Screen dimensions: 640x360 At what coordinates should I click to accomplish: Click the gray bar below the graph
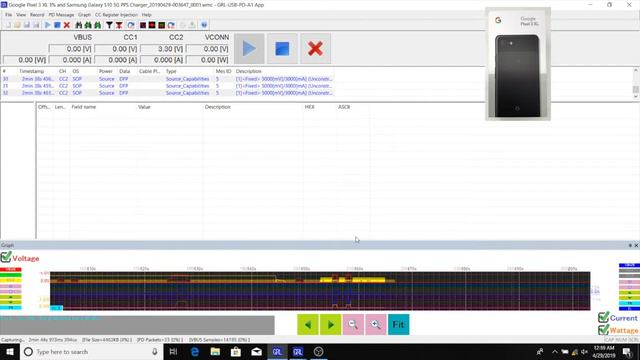click(137, 325)
